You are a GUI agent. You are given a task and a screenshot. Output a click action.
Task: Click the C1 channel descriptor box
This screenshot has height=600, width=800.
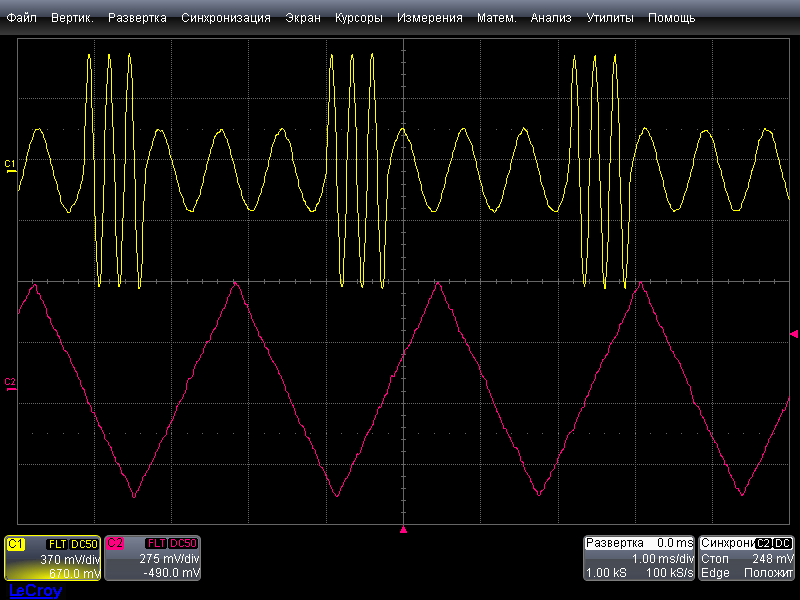point(52,558)
